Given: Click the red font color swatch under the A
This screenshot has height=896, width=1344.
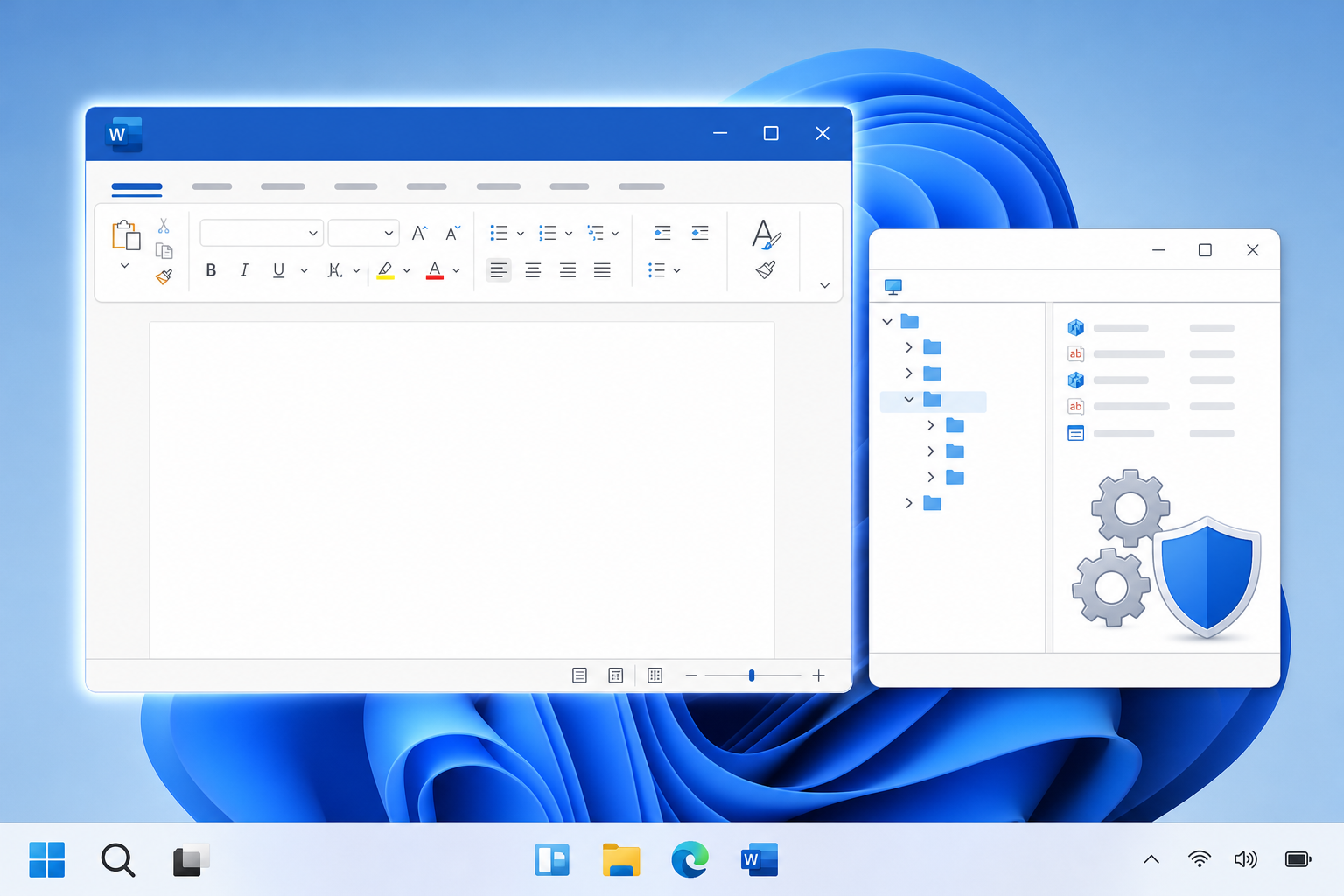Looking at the screenshot, I should pos(435,277).
